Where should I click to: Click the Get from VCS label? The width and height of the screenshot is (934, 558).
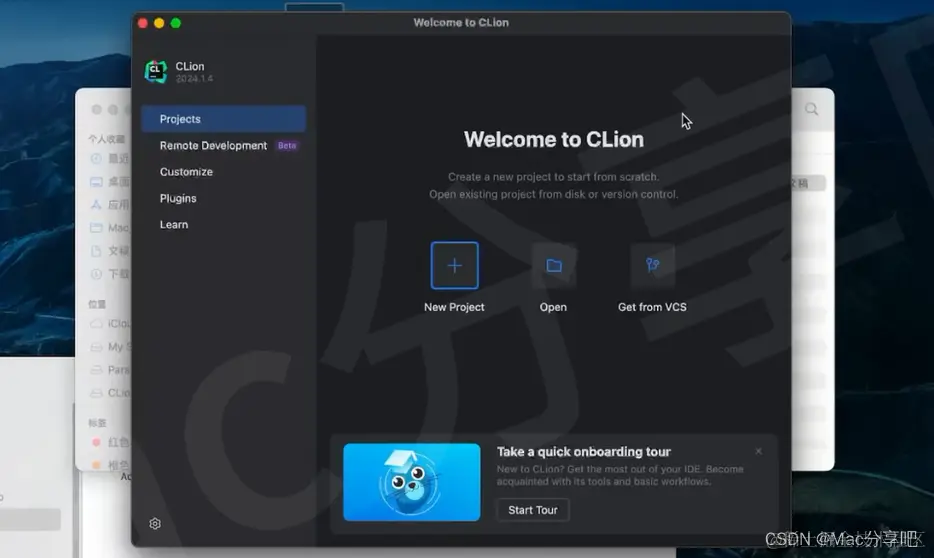tap(652, 307)
